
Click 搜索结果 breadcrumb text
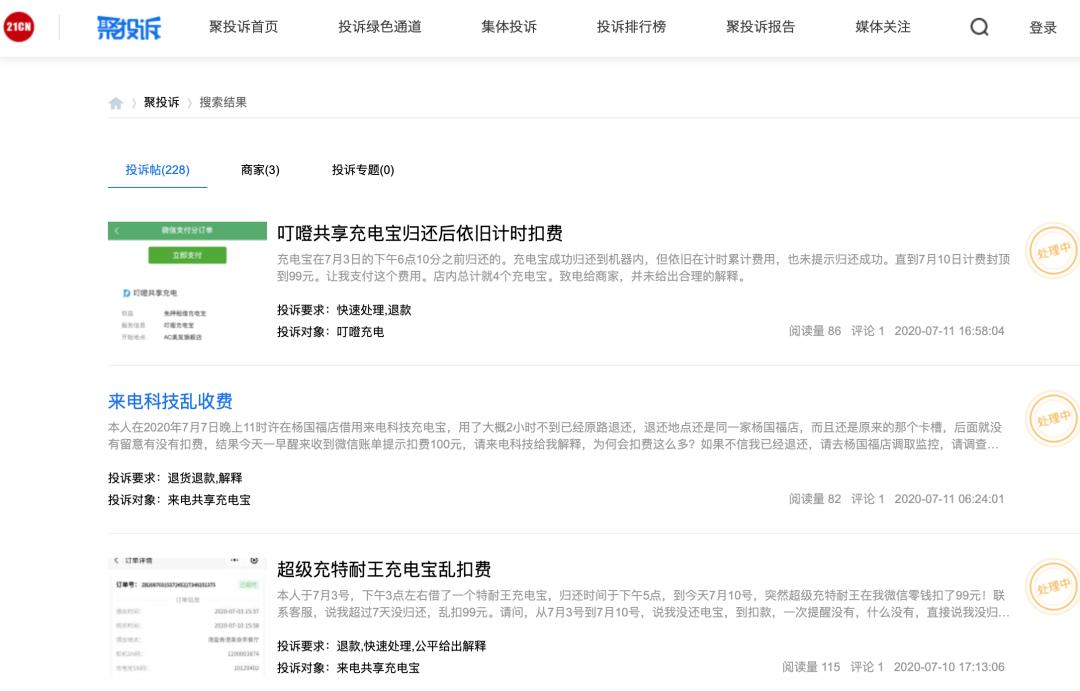(x=223, y=103)
